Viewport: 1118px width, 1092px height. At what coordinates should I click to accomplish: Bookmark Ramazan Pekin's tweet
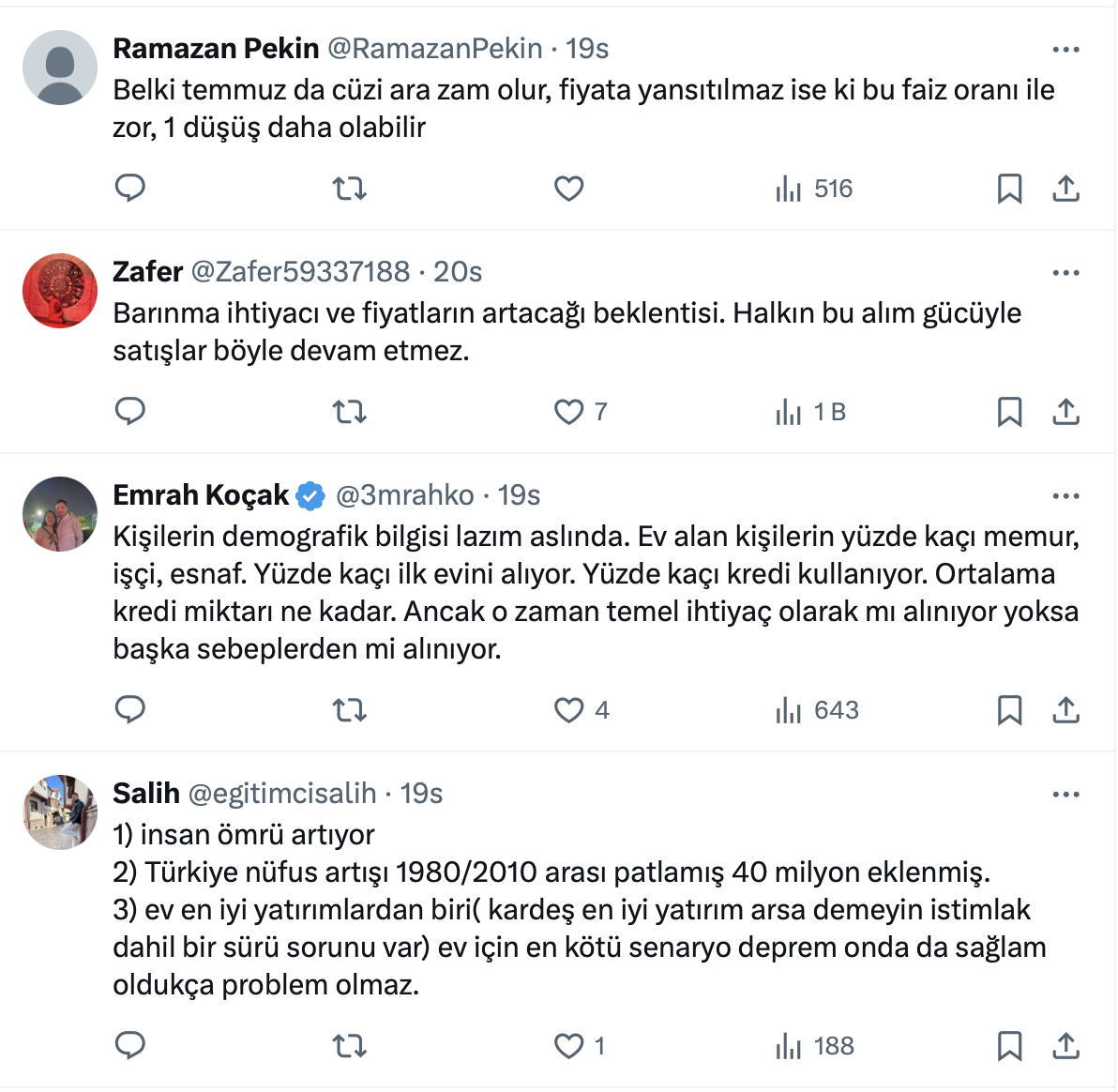tap(1009, 189)
